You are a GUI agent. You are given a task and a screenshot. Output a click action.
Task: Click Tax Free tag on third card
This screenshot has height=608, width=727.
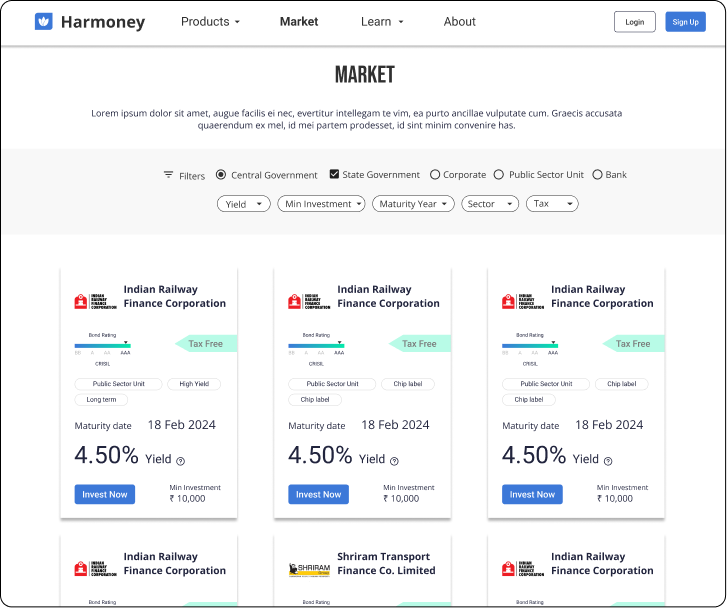633,344
